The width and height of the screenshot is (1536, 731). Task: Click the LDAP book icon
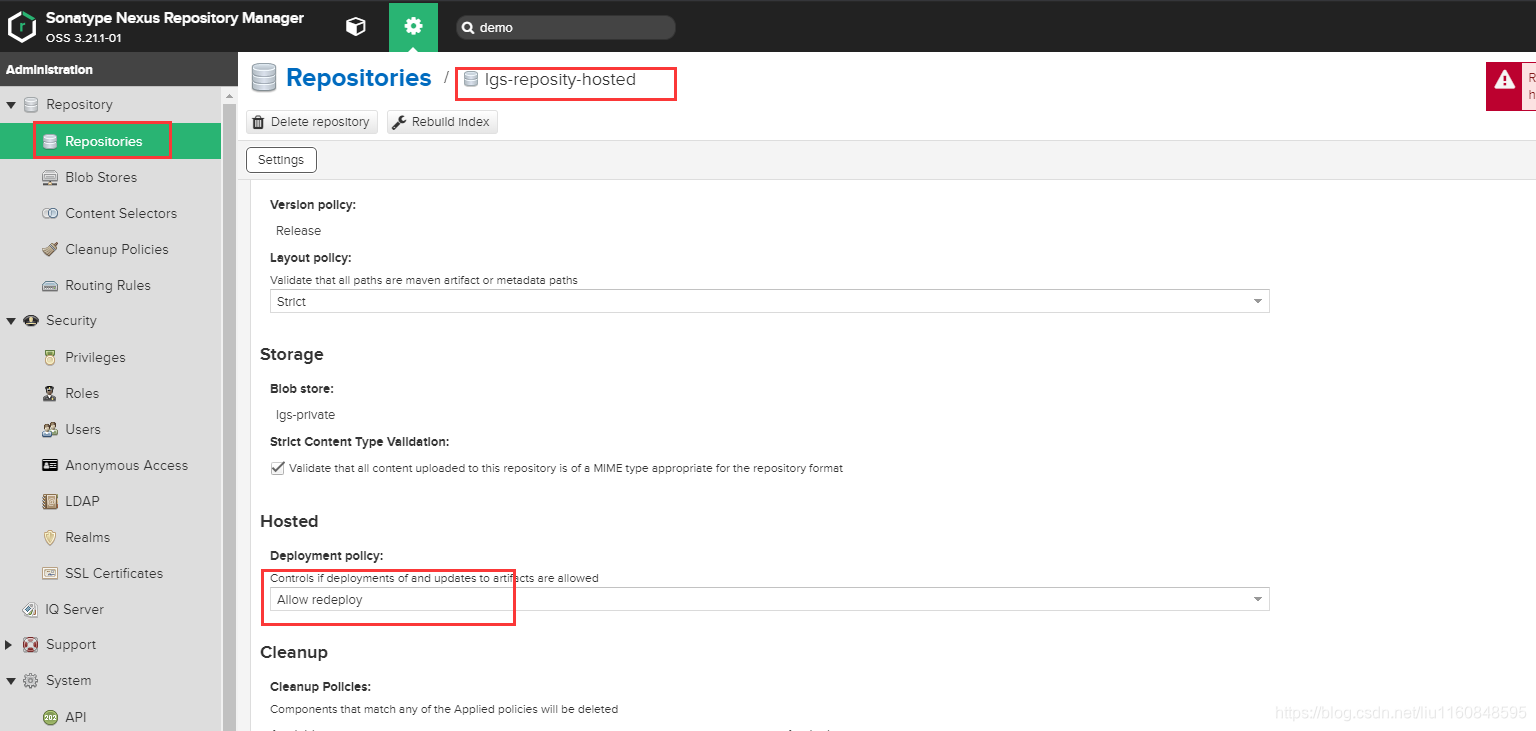tap(50, 501)
